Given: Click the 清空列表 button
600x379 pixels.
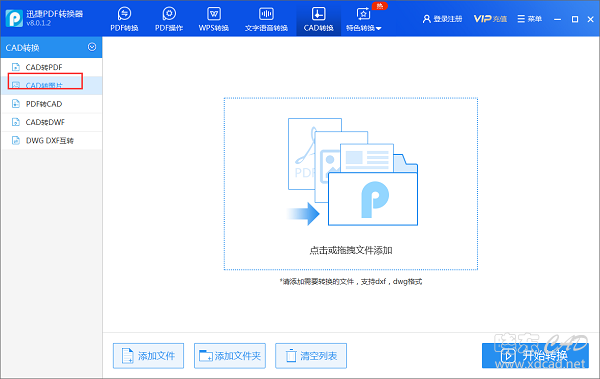Looking at the screenshot, I should 311,356.
